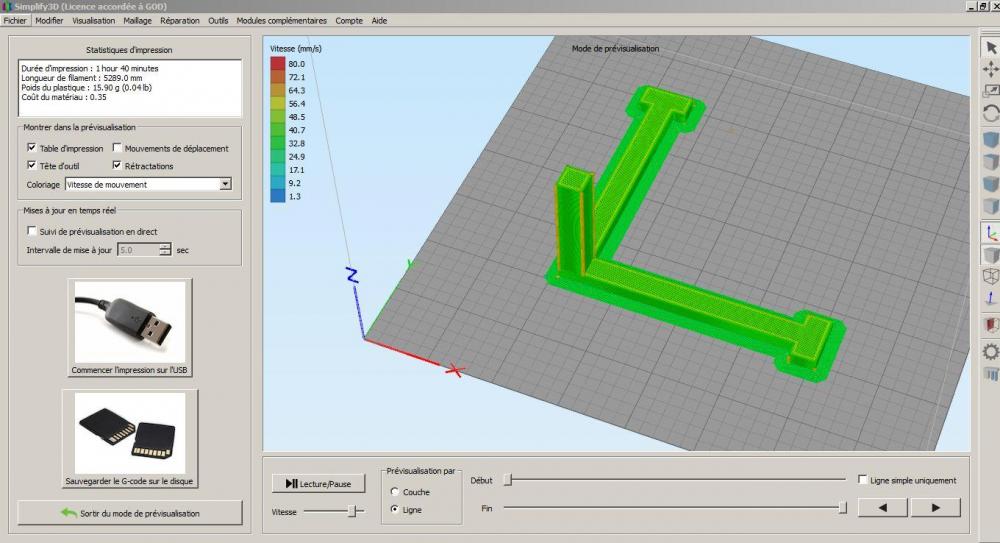
Task: Click the Vitesse (mm/s) legend title
Action: tap(296, 48)
